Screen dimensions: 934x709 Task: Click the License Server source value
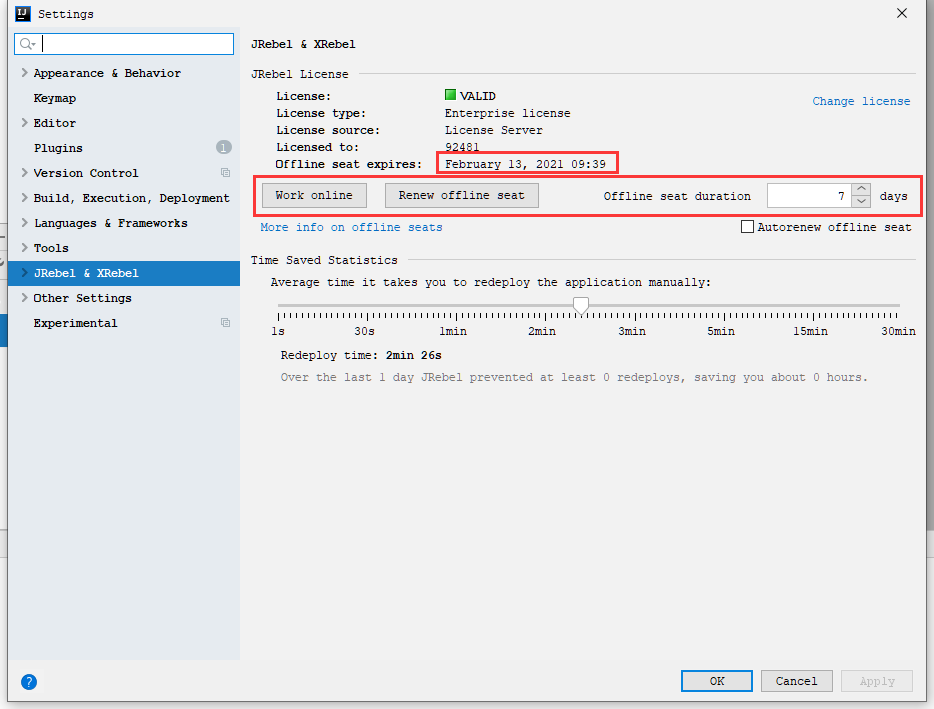point(494,130)
